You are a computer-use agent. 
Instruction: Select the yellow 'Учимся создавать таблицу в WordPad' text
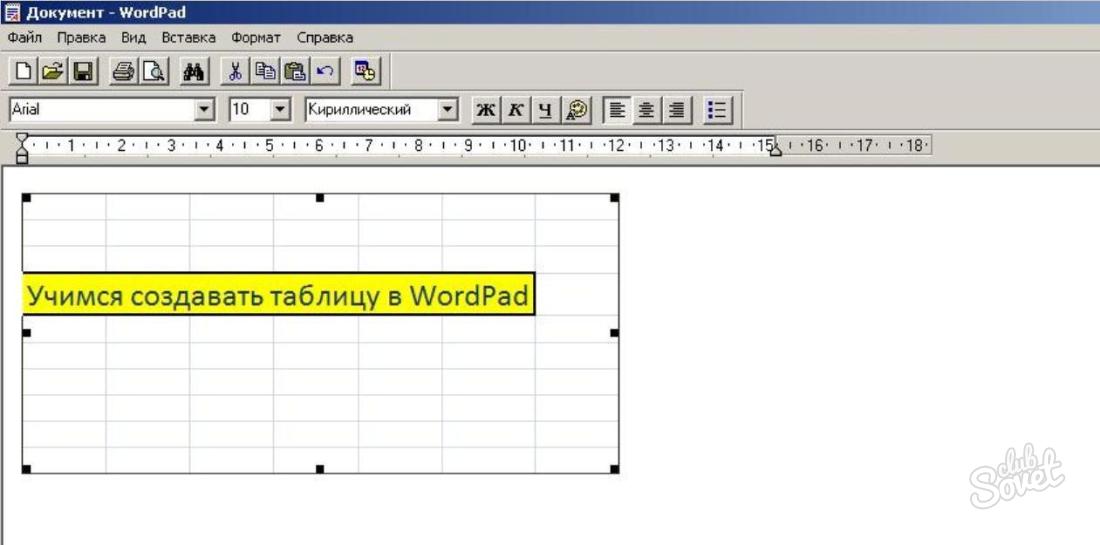pos(277,296)
